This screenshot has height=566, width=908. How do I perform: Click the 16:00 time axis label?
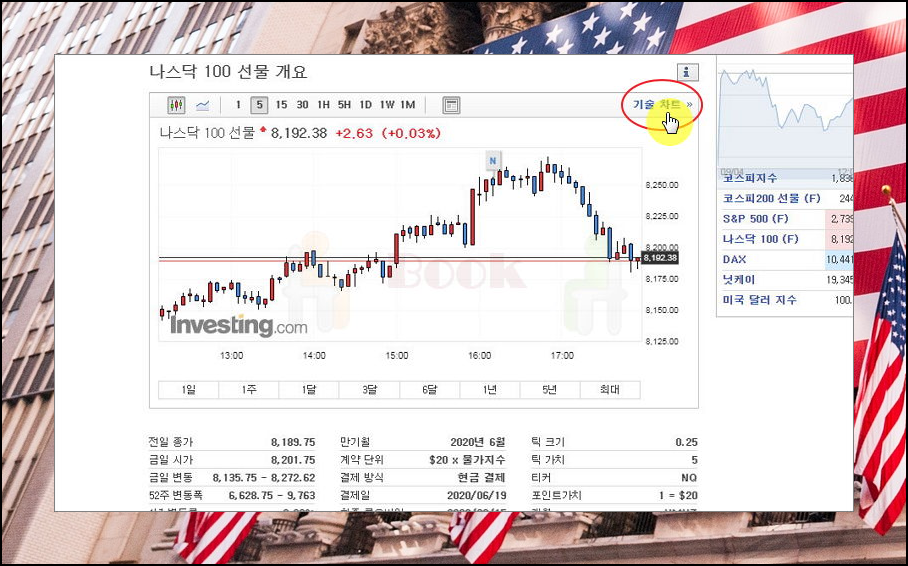coord(479,355)
